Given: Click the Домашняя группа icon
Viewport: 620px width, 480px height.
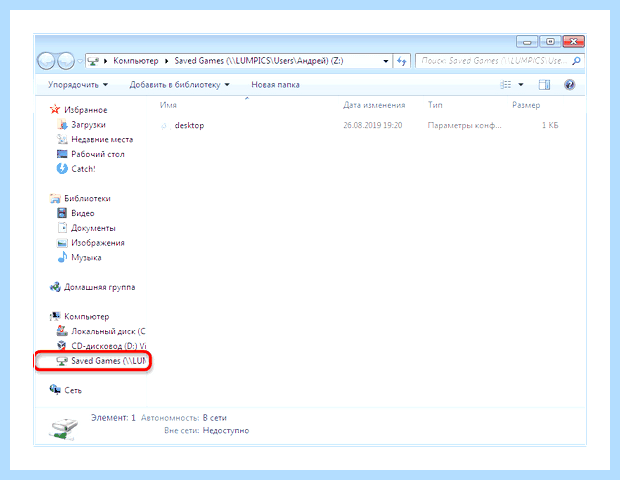Looking at the screenshot, I should [55, 287].
